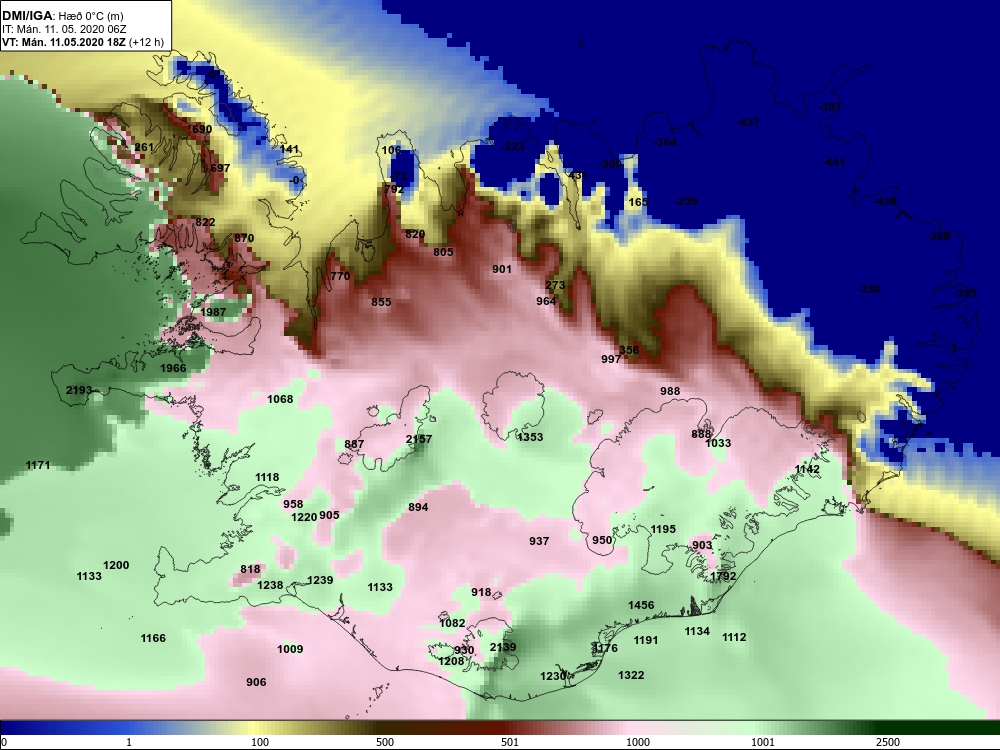Viewport: 1000px width, 750px height.
Task: Click the map value 770
Action: [341, 276]
